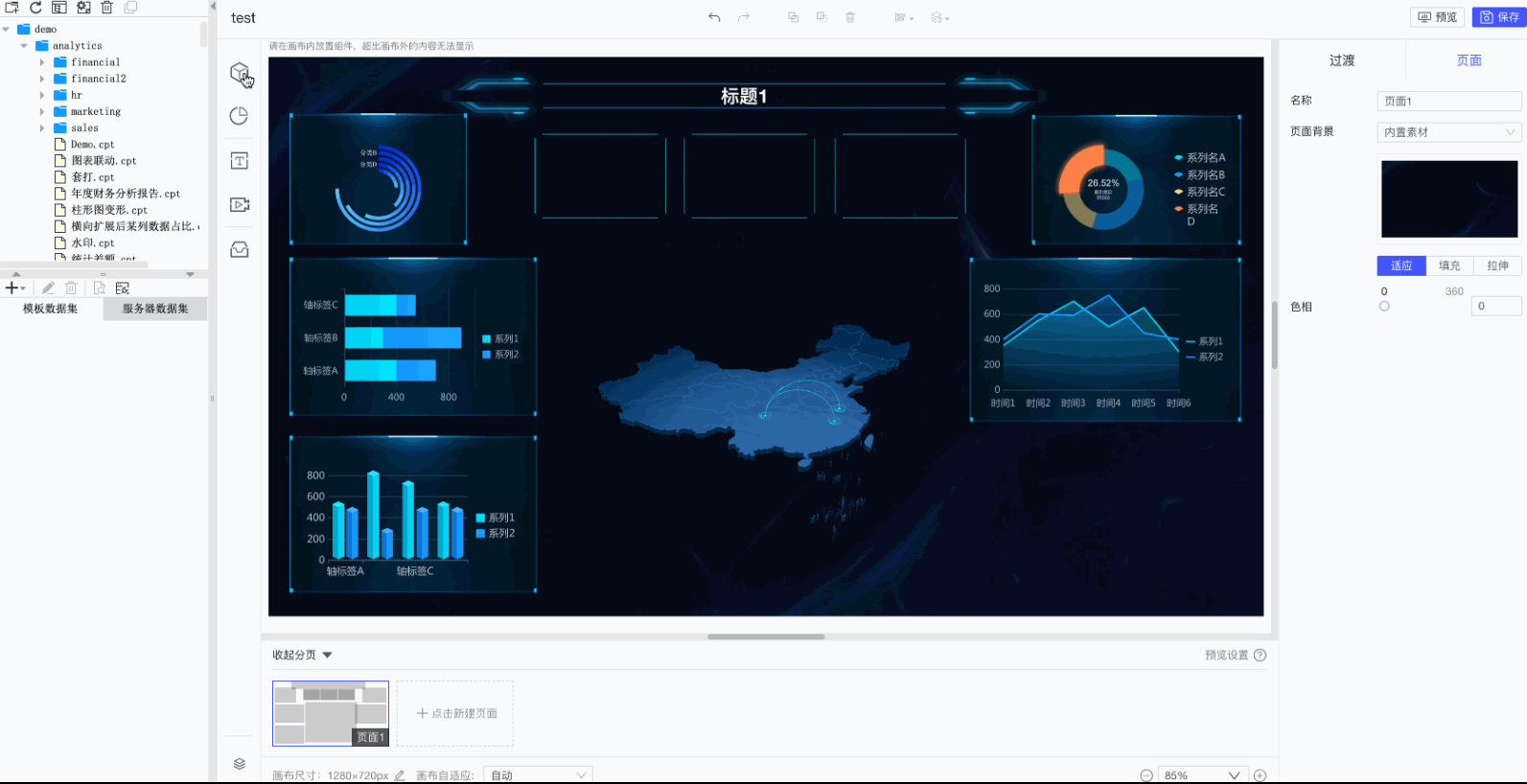Open the chart components icon
The height and width of the screenshot is (784, 1527).
(240, 116)
